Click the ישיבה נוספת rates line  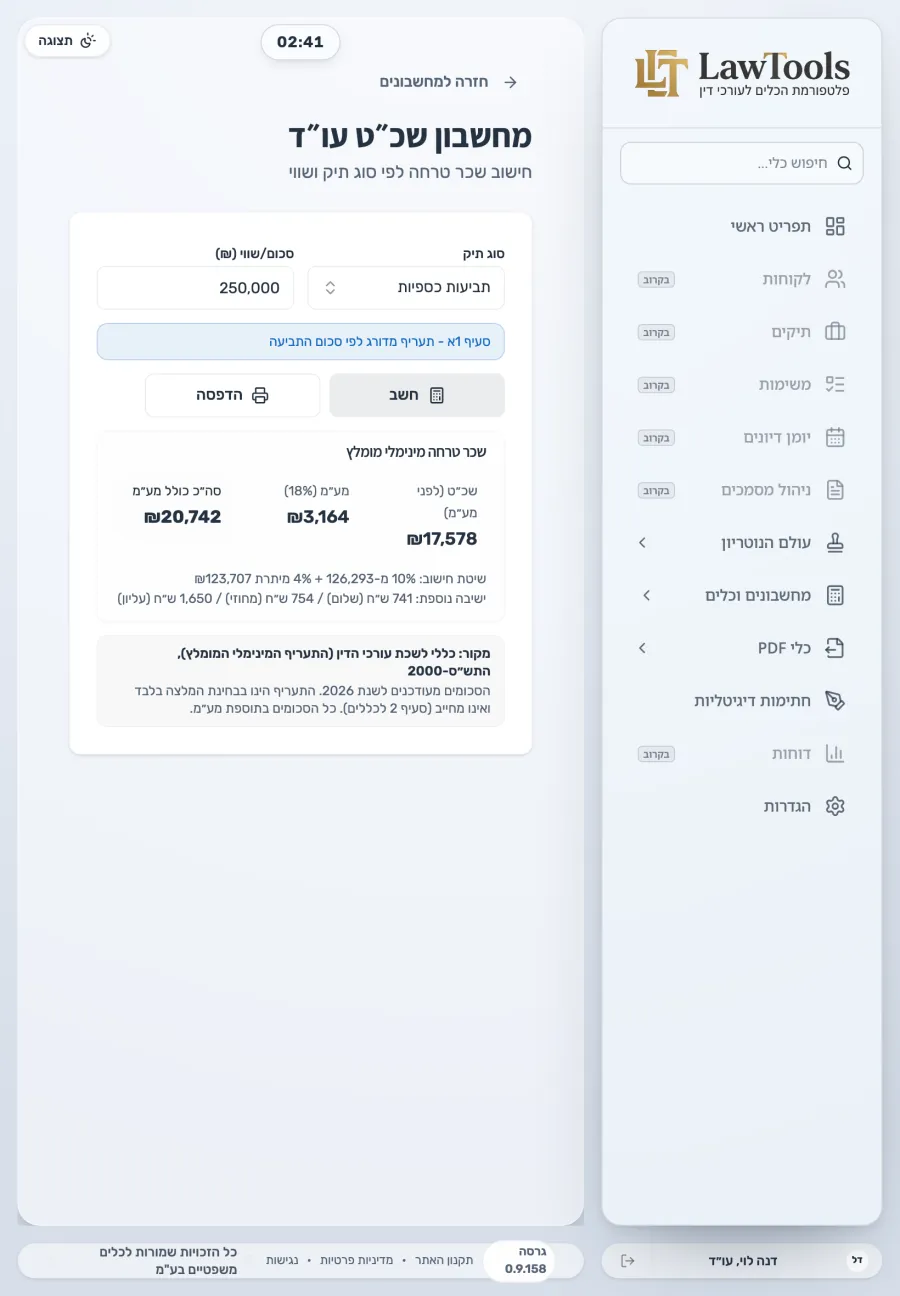tap(302, 598)
